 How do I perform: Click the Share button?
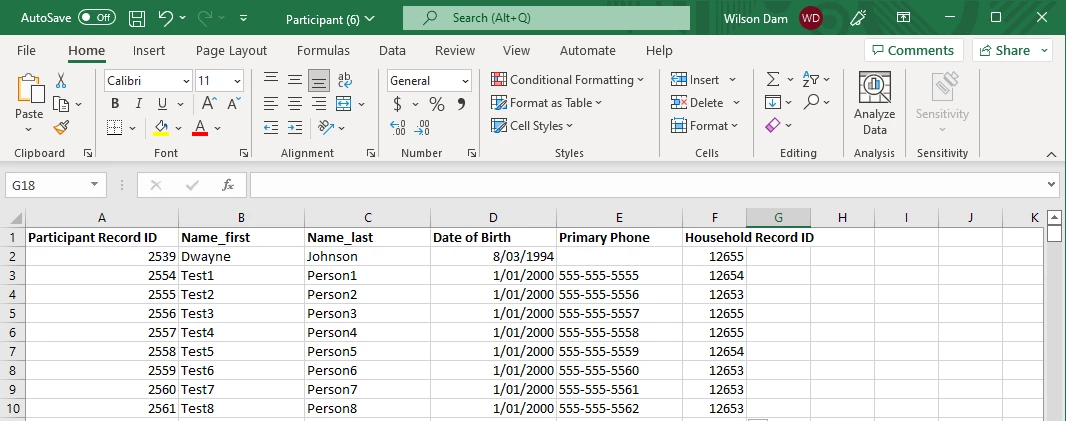[x=1012, y=50]
